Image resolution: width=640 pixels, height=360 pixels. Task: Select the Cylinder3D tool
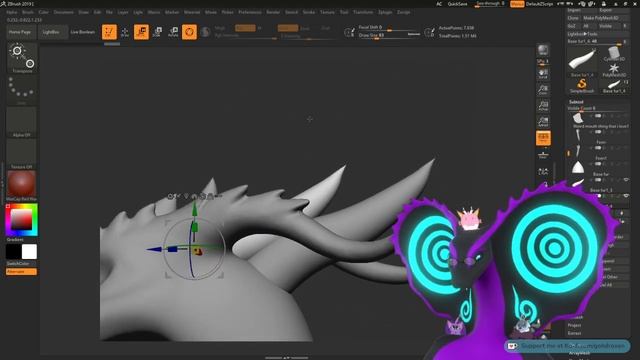click(614, 54)
